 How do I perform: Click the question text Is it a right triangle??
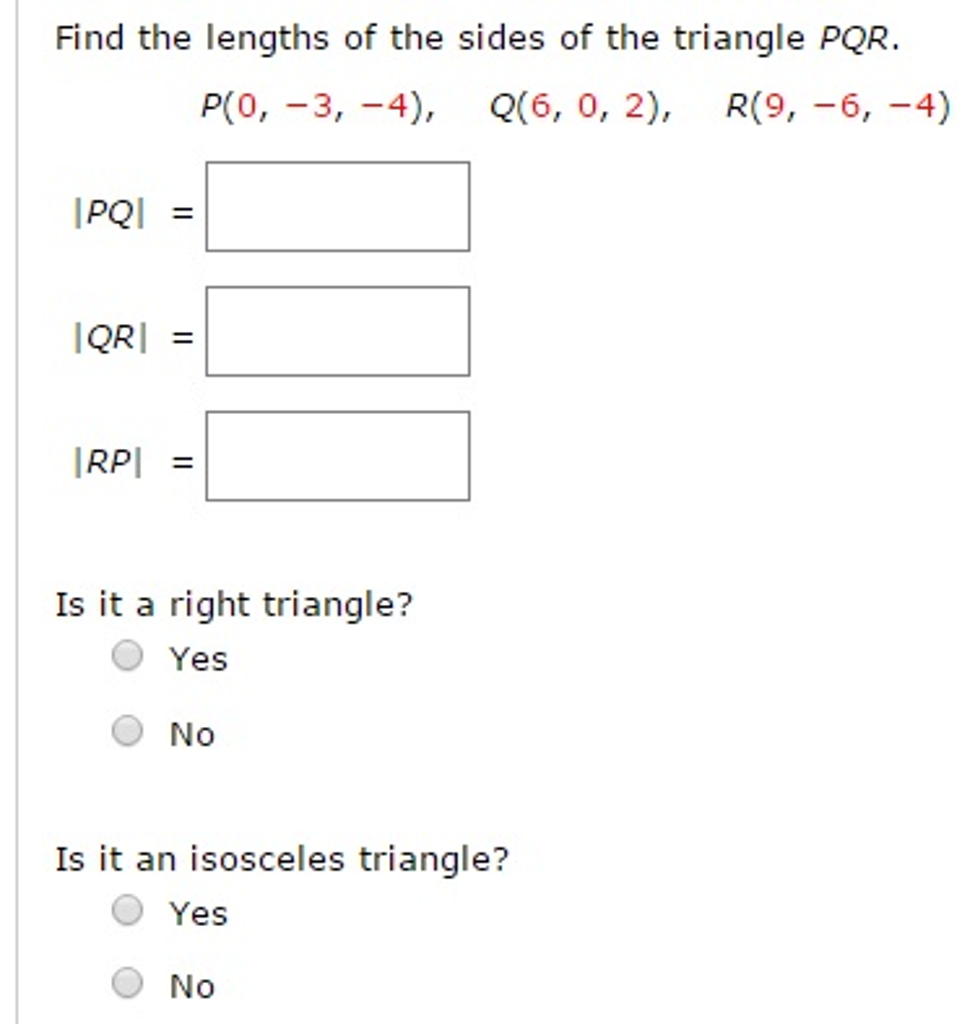(235, 604)
